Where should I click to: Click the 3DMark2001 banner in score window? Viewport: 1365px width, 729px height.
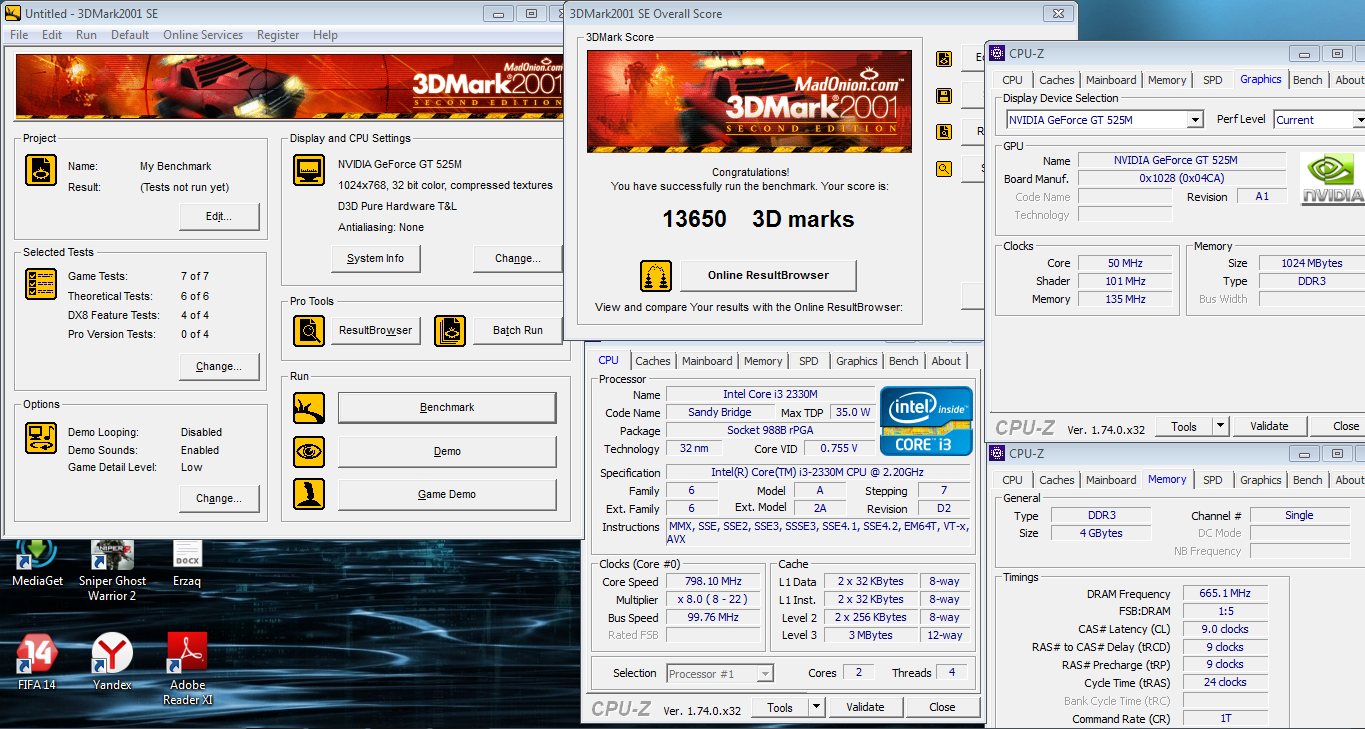(751, 102)
